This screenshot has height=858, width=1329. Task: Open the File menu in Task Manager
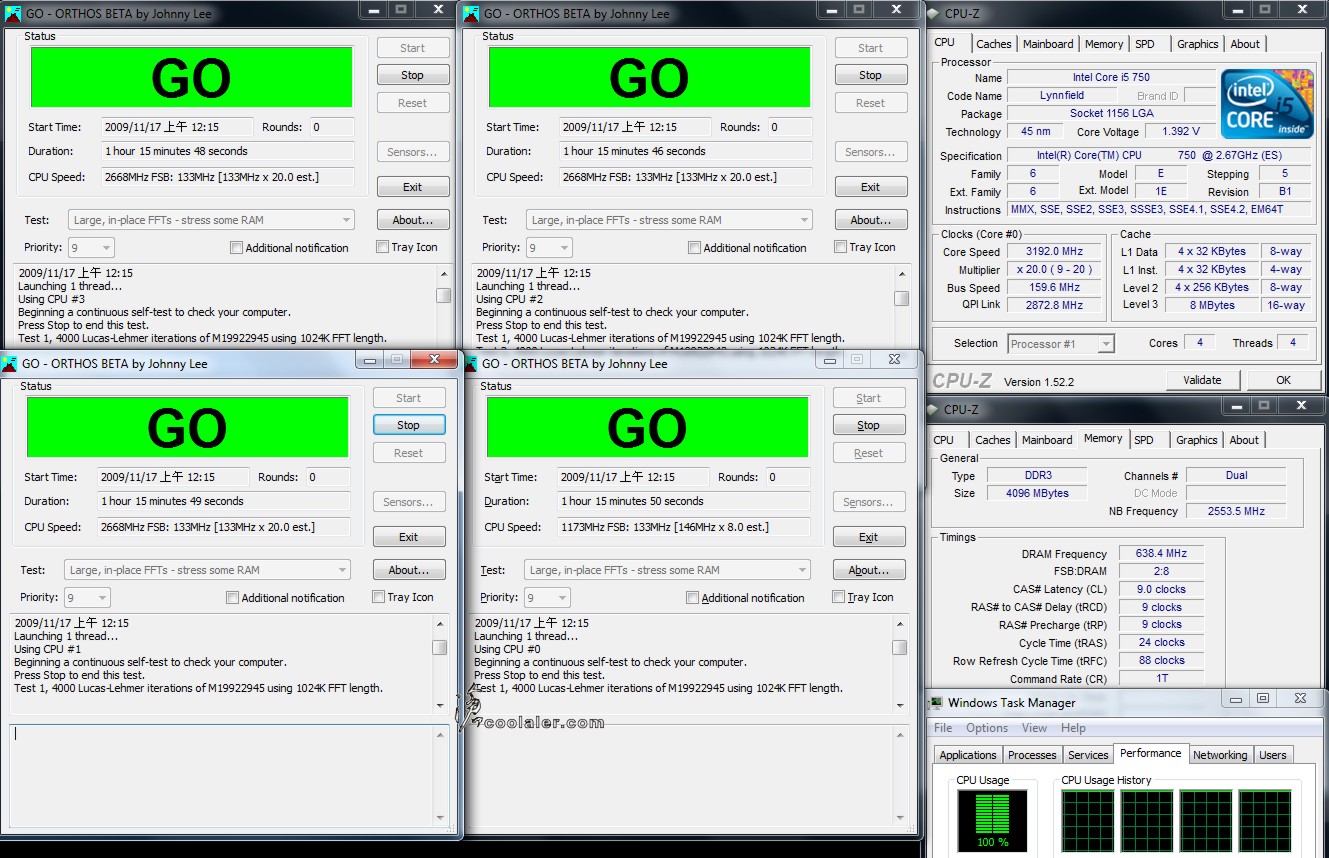pyautogui.click(x=943, y=728)
